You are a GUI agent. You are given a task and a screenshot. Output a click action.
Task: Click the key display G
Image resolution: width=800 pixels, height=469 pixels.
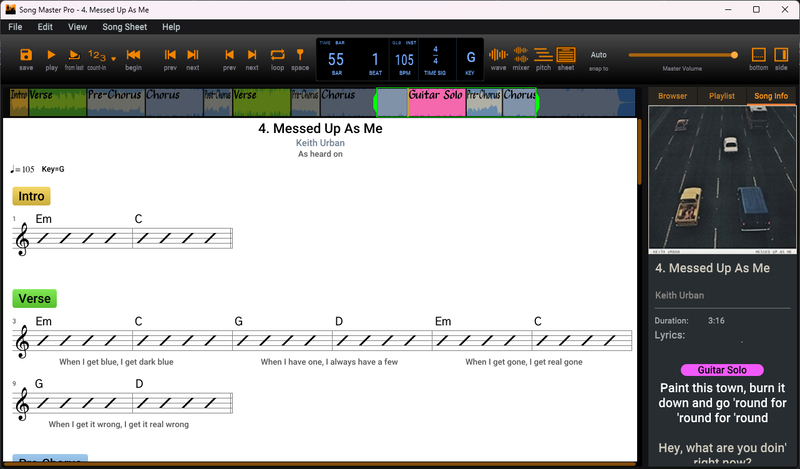pos(470,58)
